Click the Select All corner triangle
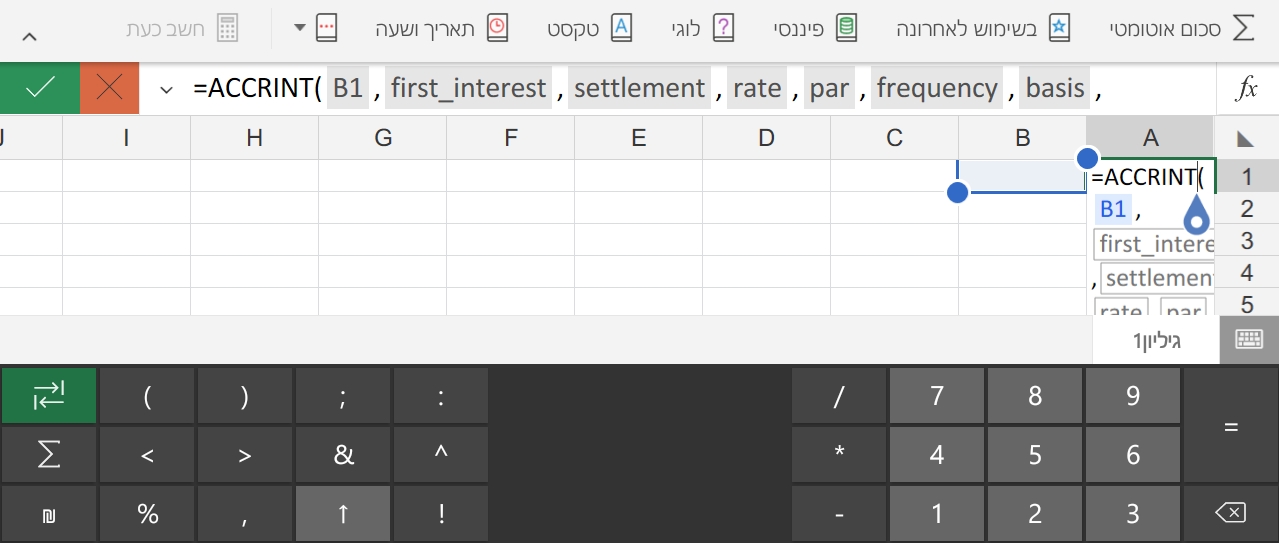Screen dimensions: 1279x543 1246,138
